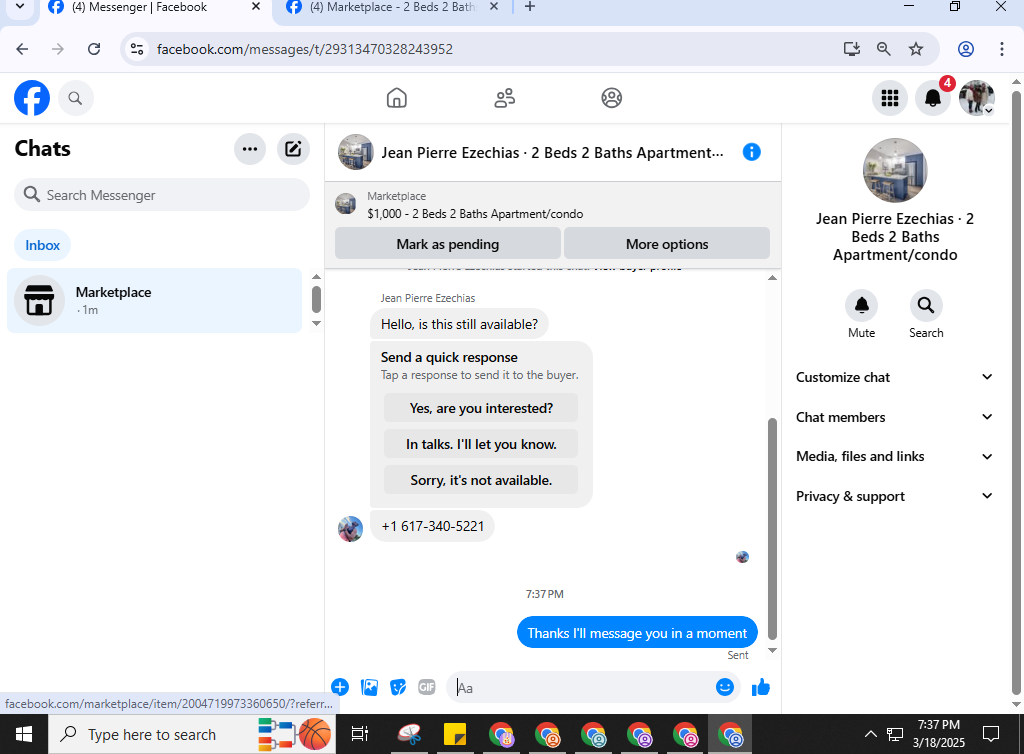Search in conversation magnifier icon
Image resolution: width=1024 pixels, height=754 pixels.
tap(926, 305)
